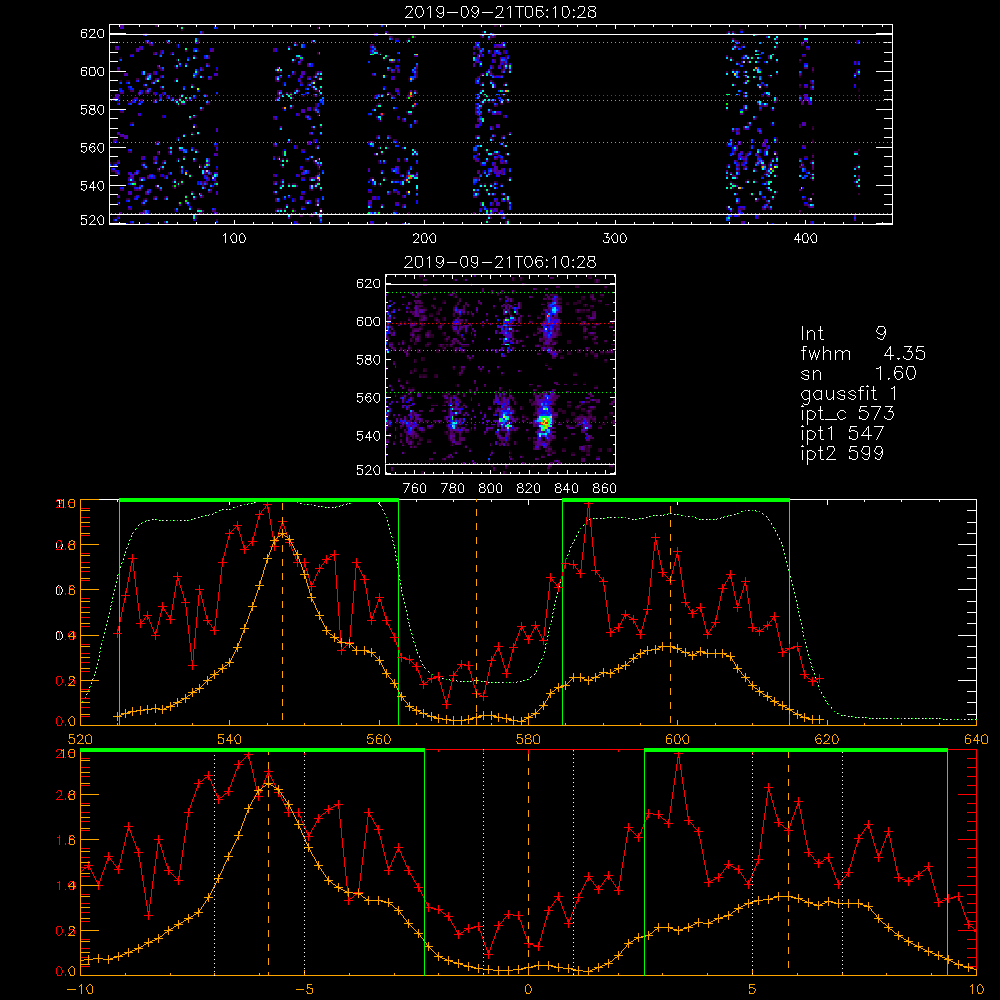
Task: Click x-axis label 600 on upper profile plot
Action: click(677, 739)
